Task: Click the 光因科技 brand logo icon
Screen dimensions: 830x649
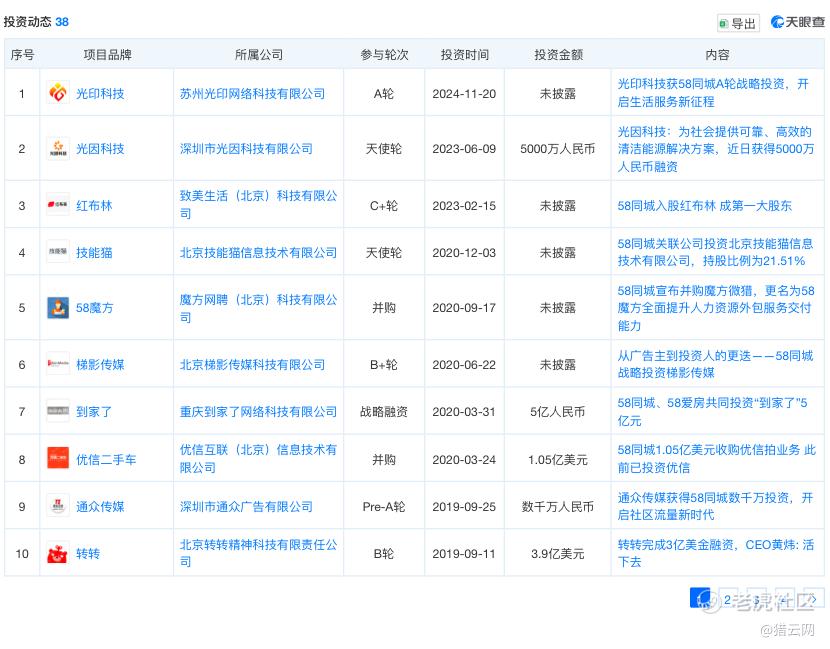Action: click(58, 148)
